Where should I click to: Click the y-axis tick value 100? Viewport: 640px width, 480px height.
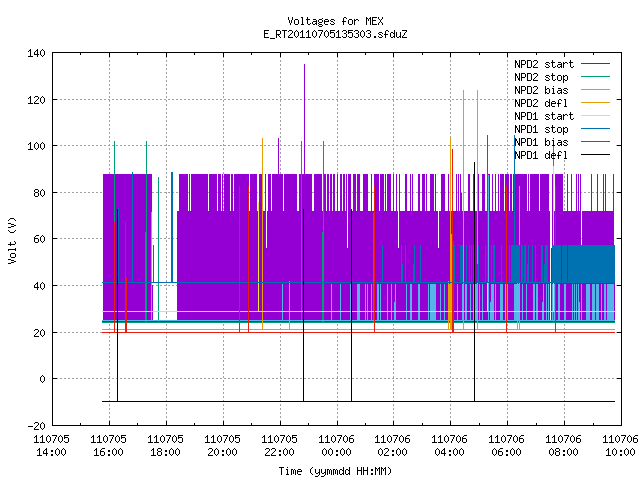pos(36,146)
